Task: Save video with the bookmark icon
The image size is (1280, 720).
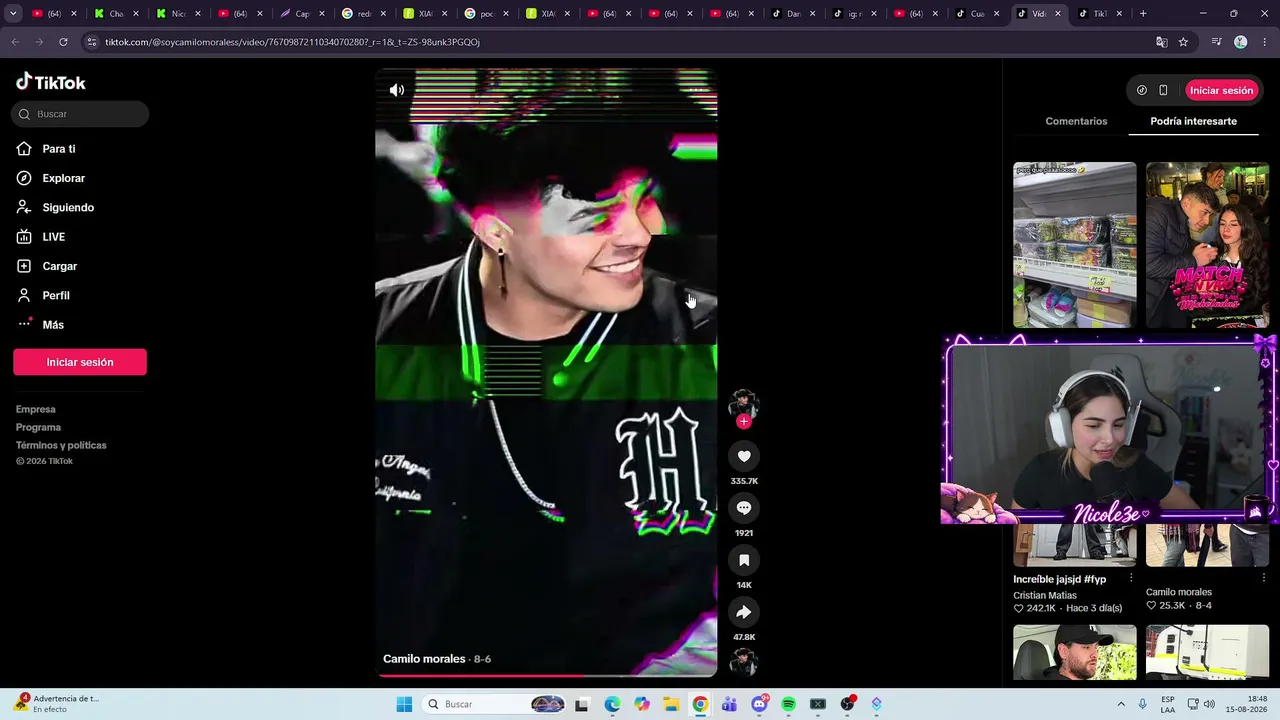Action: (744, 561)
